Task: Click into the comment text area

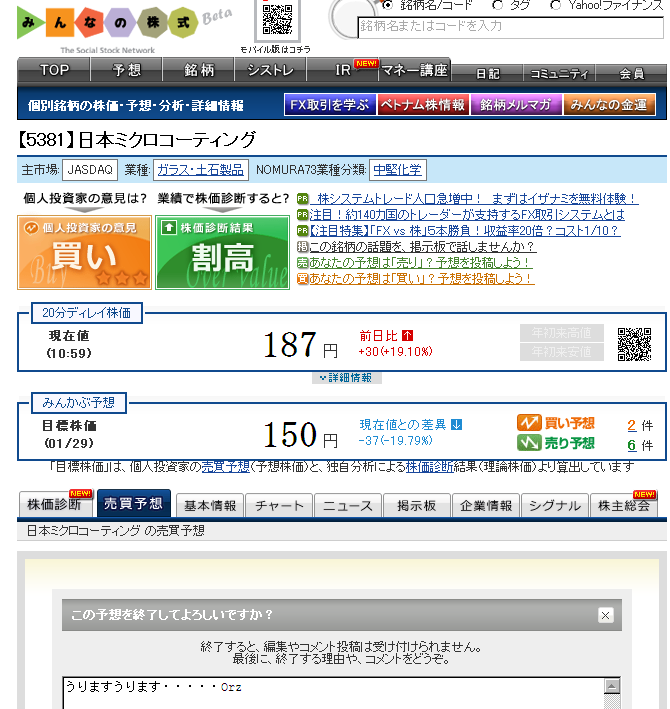Action: coord(333,693)
